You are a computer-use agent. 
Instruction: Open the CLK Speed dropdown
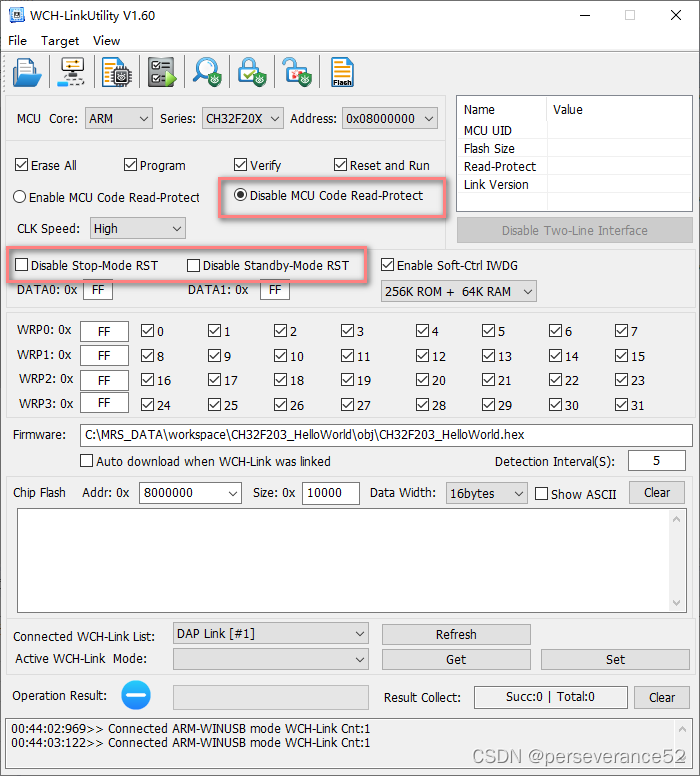point(138,228)
